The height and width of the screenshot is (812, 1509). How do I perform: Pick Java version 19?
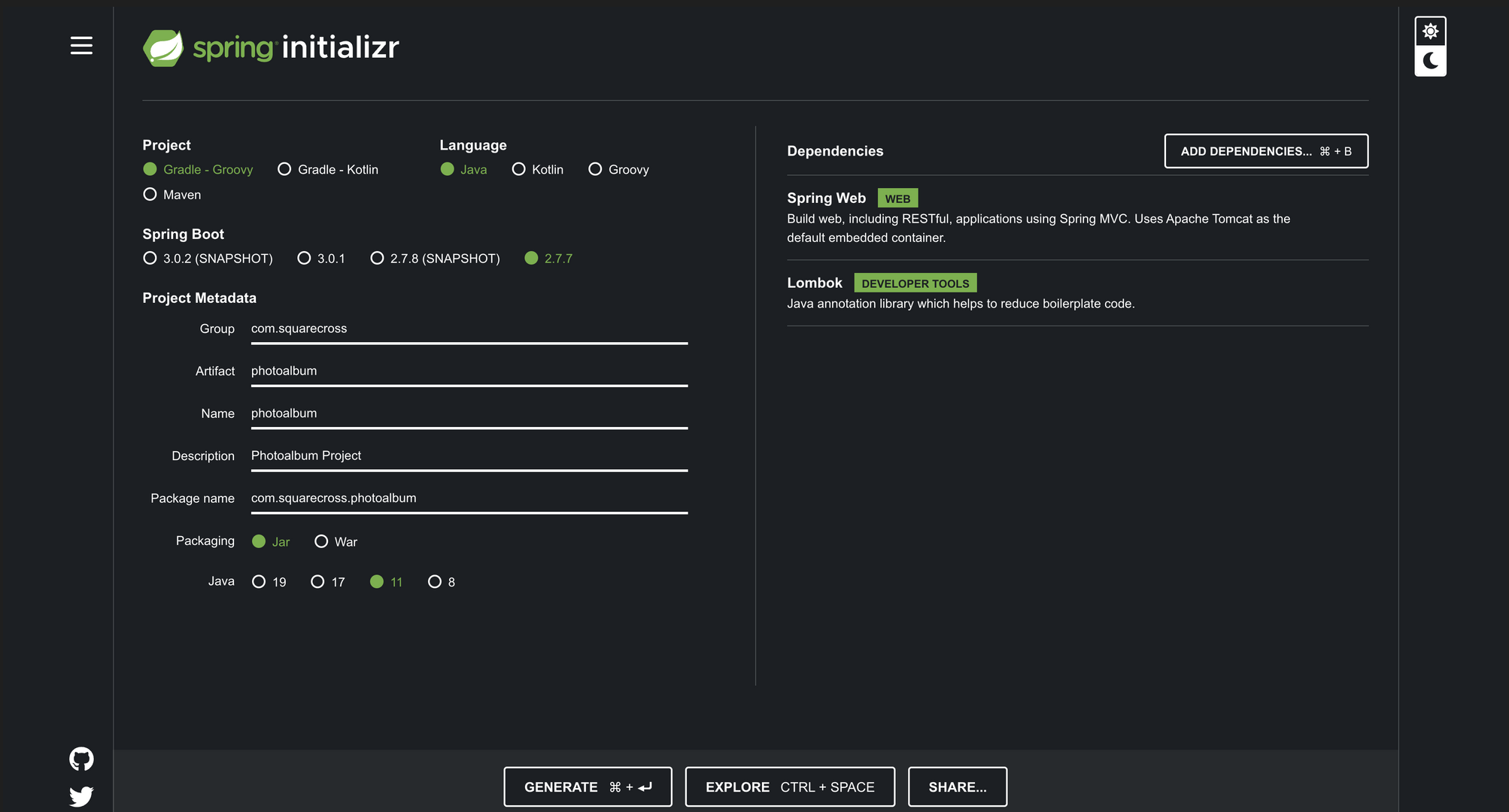point(269,582)
